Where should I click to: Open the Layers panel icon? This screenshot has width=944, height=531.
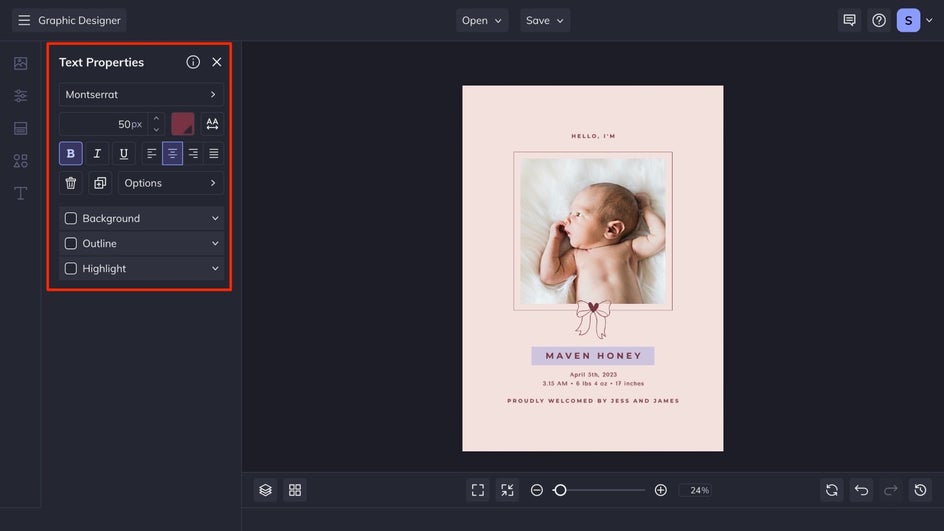(x=266, y=490)
